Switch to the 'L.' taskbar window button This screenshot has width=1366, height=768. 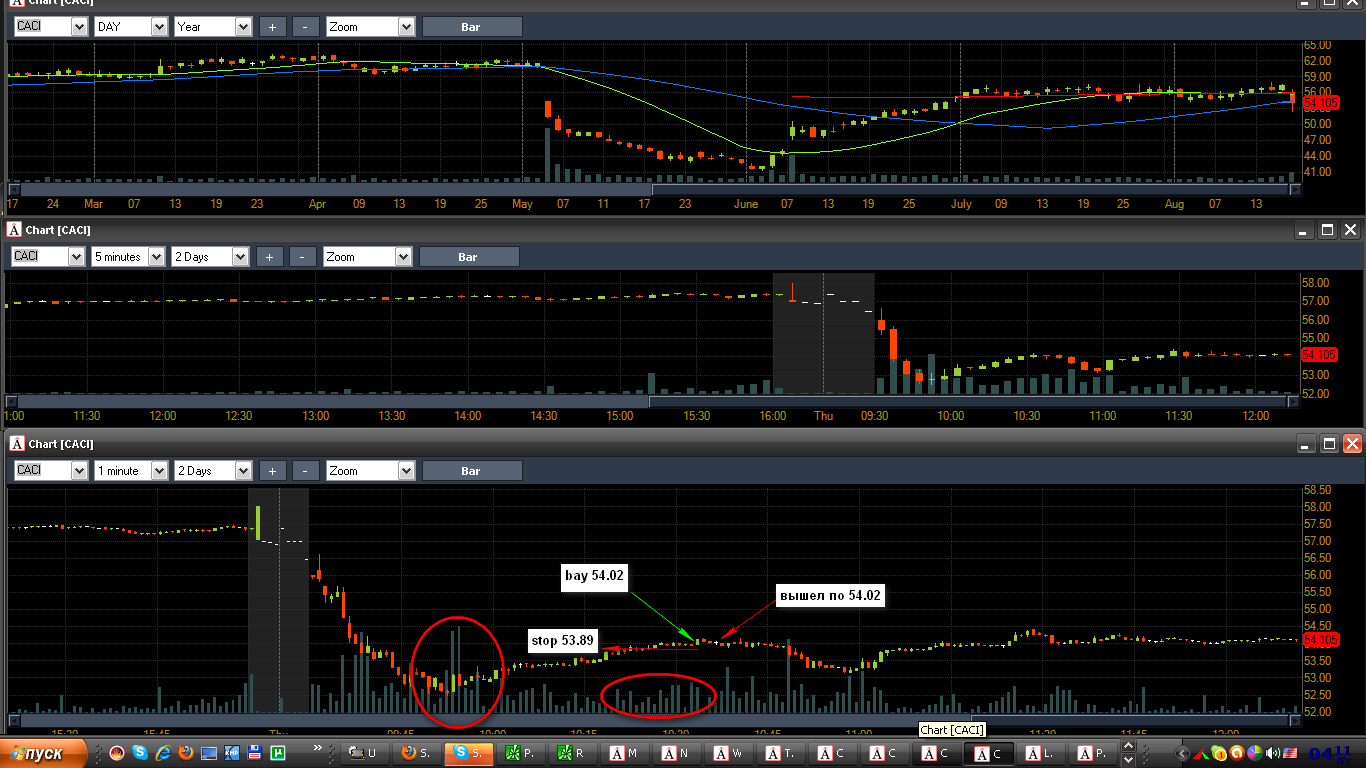[1041, 753]
